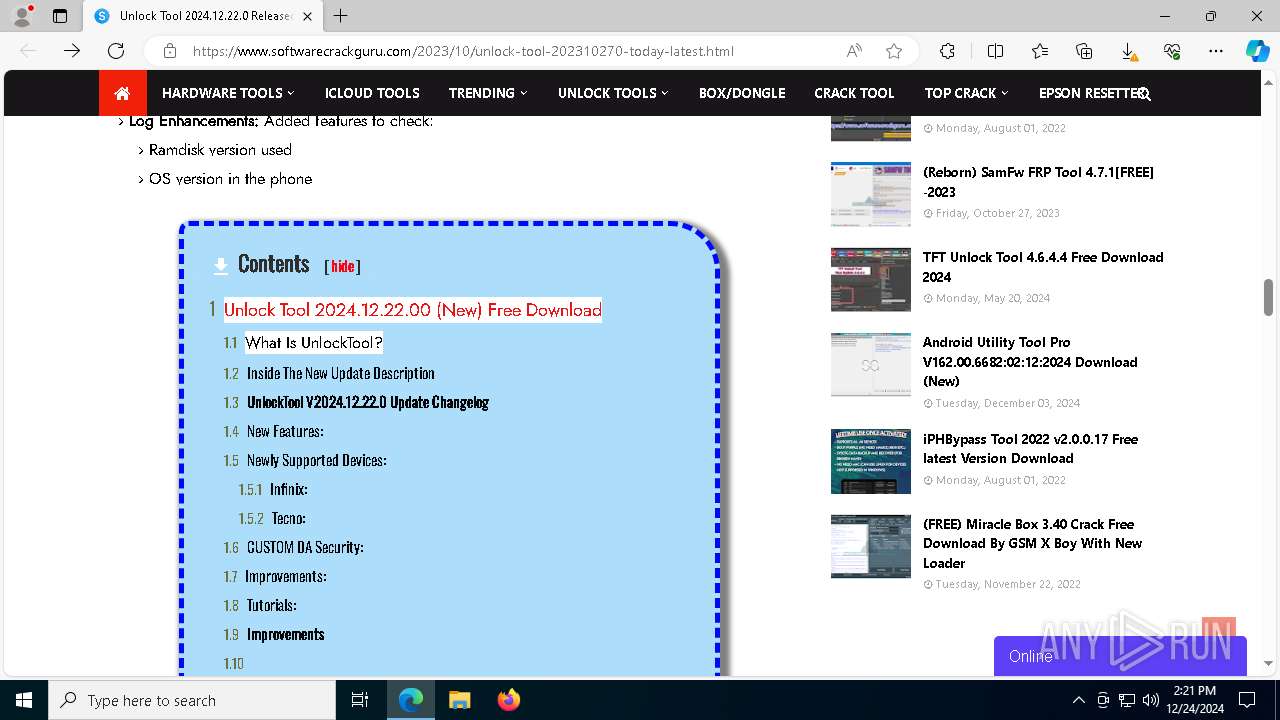The image size is (1280, 720).
Task: View site information lock icon
Action: point(170,51)
